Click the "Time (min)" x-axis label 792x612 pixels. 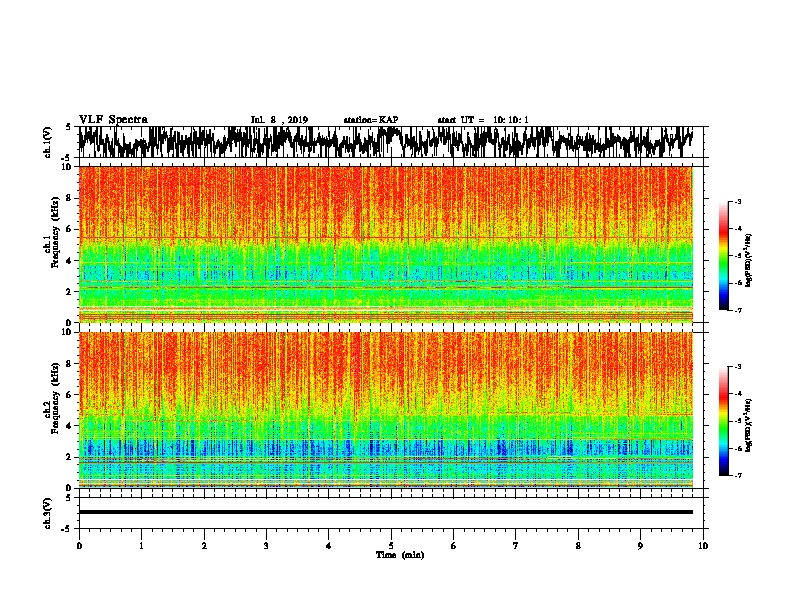click(400, 555)
